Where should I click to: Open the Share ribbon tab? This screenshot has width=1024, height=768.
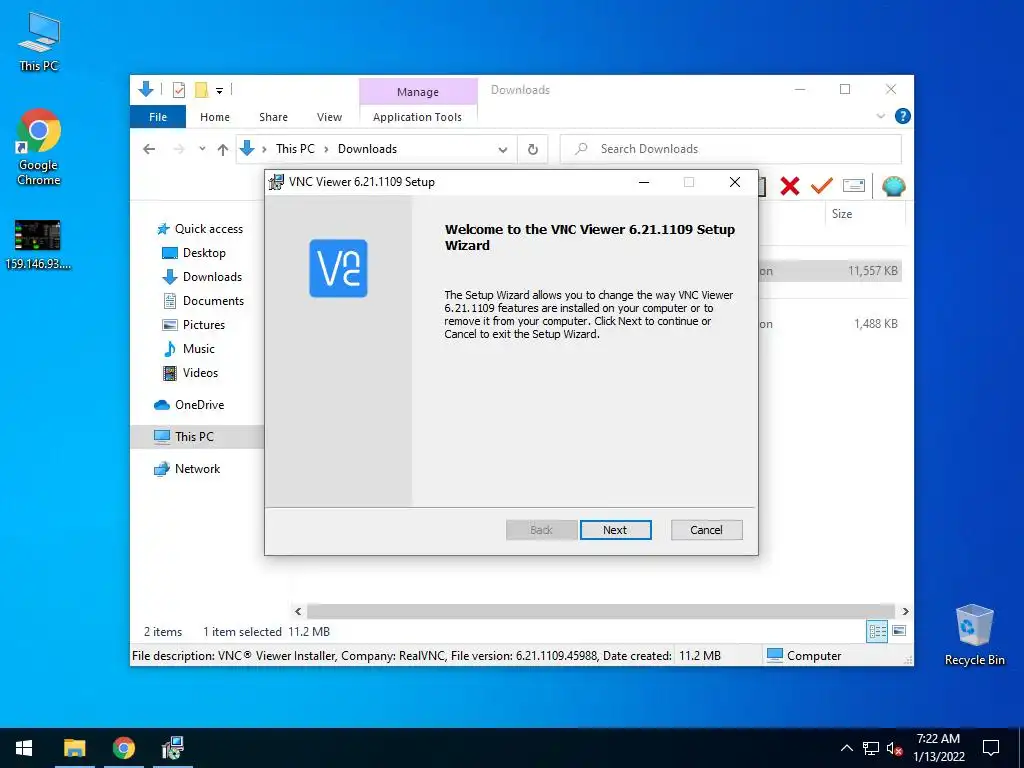click(x=273, y=117)
